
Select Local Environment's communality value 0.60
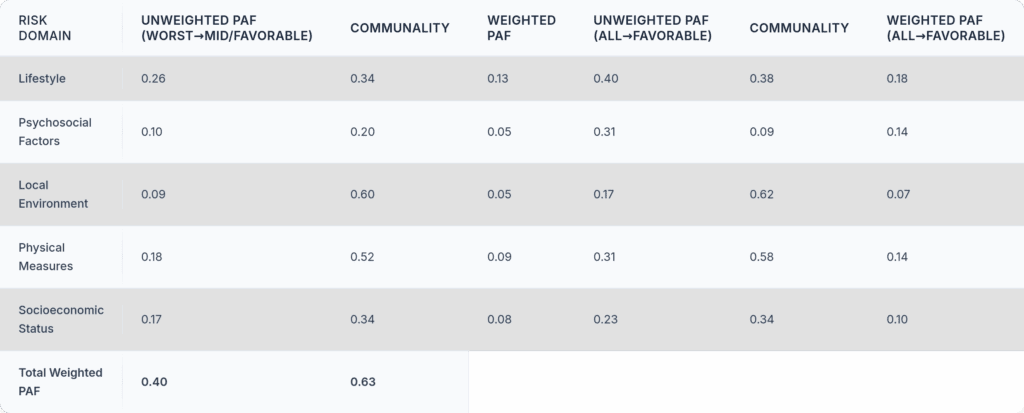pyautogui.click(x=362, y=194)
